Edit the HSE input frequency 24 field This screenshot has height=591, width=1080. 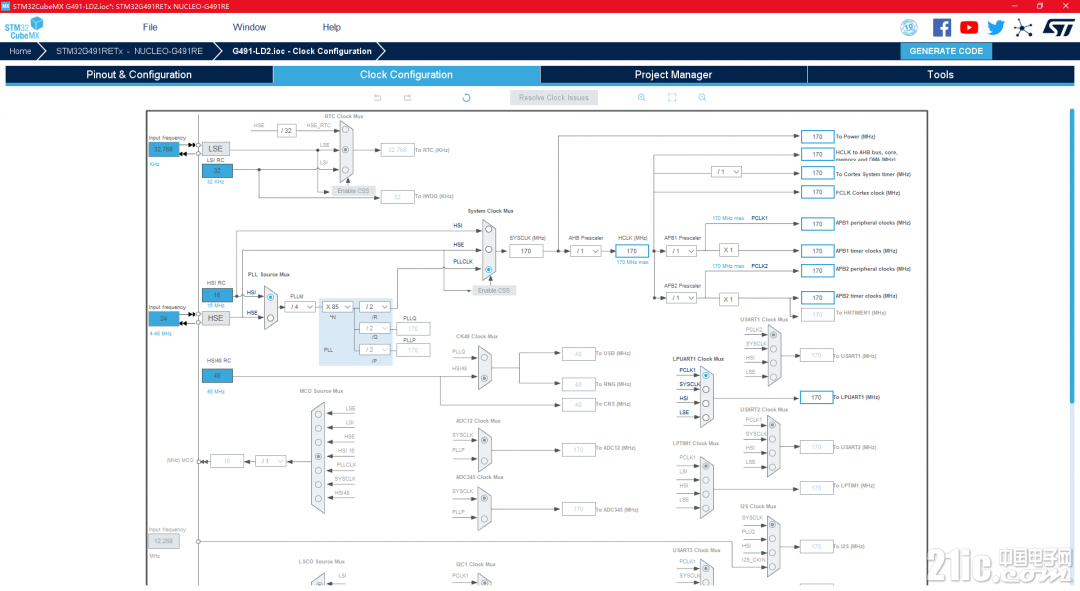[164, 318]
